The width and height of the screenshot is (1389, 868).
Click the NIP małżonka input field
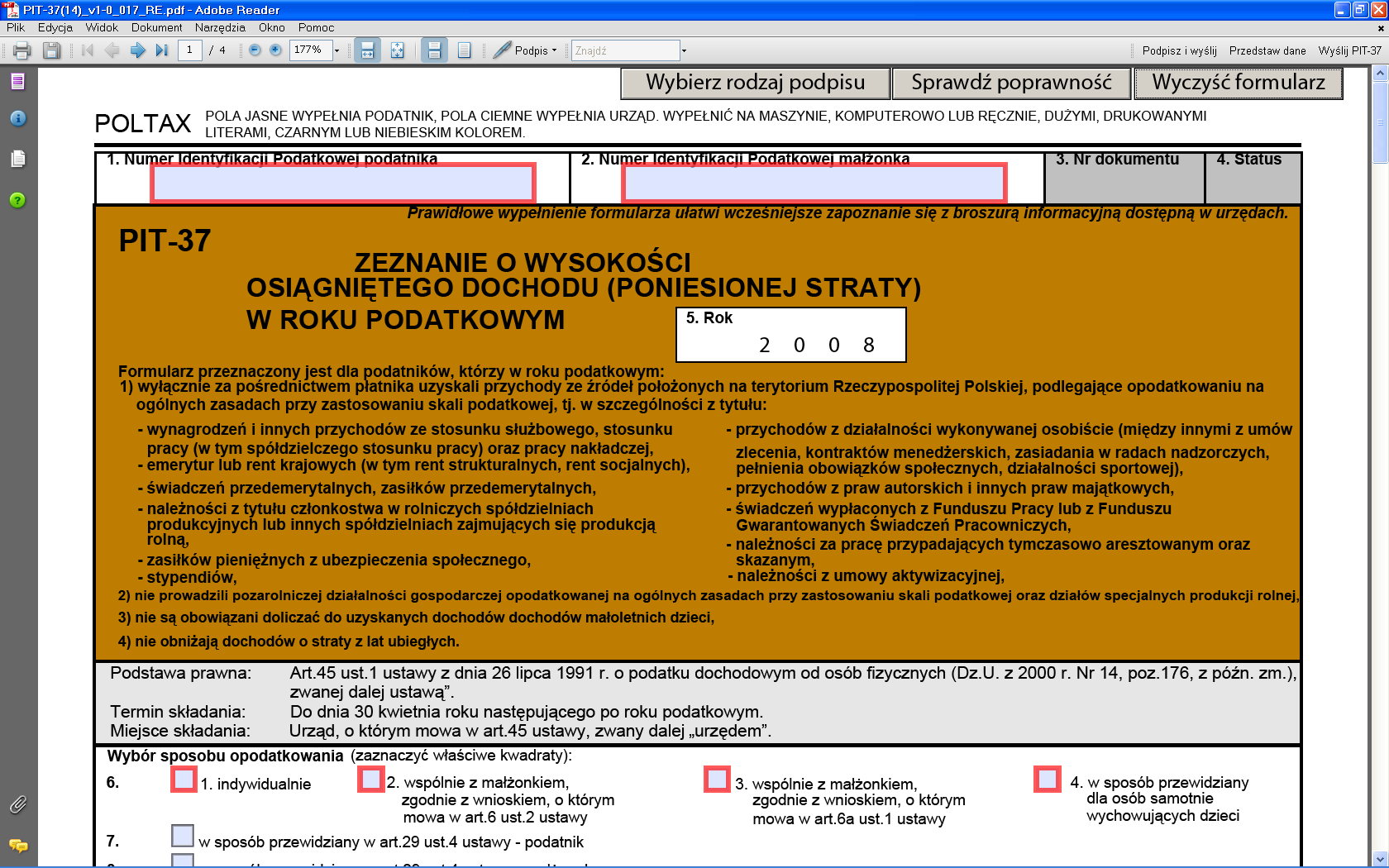coord(814,183)
